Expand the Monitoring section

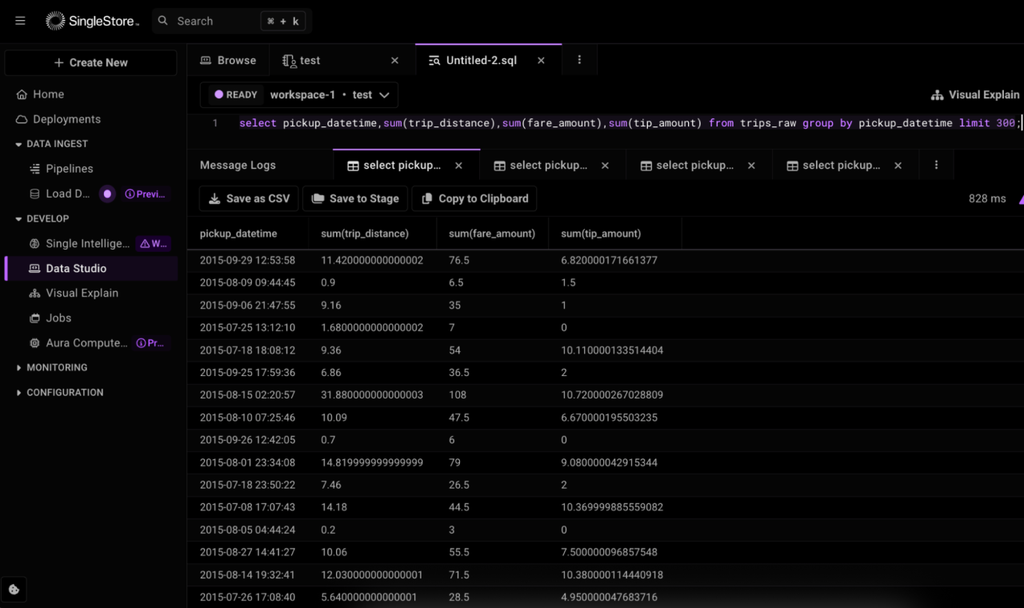point(18,368)
